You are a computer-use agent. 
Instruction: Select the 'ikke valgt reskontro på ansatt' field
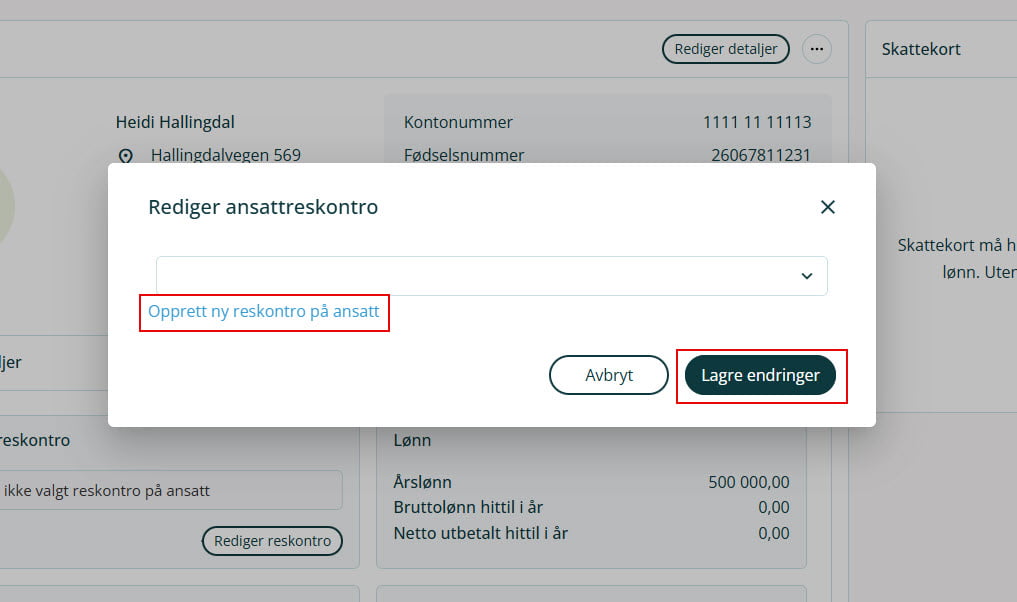tap(170, 491)
